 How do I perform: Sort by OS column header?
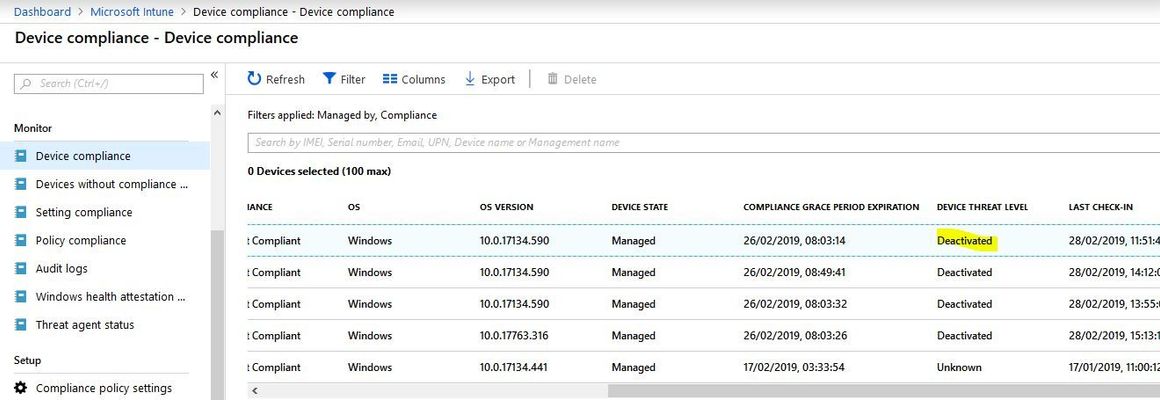(x=354, y=207)
